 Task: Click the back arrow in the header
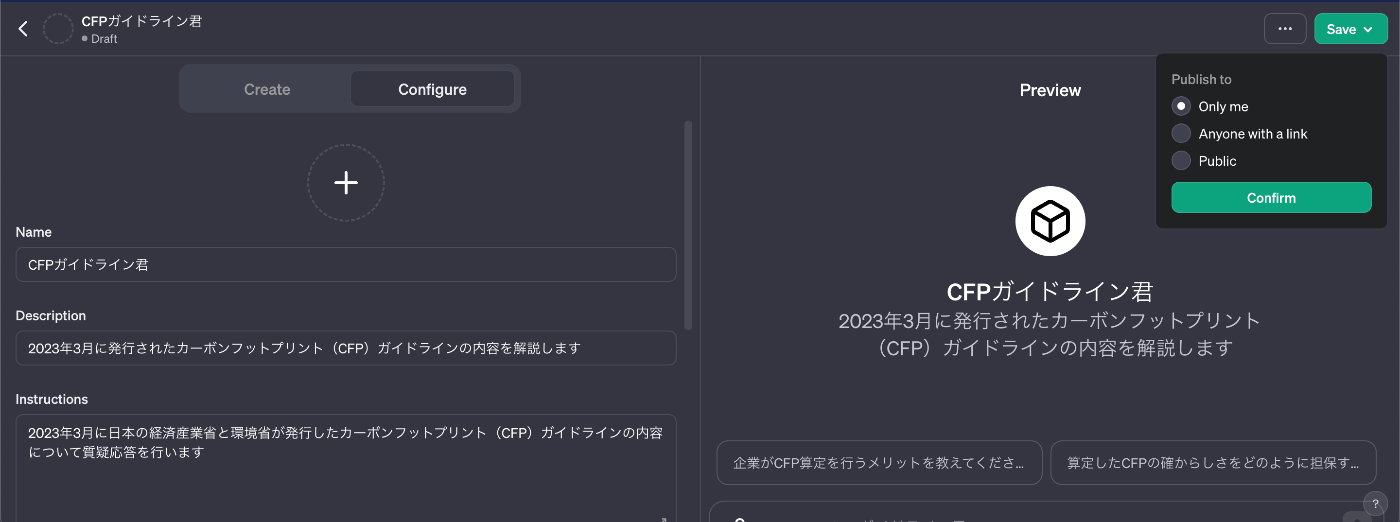[x=23, y=29]
